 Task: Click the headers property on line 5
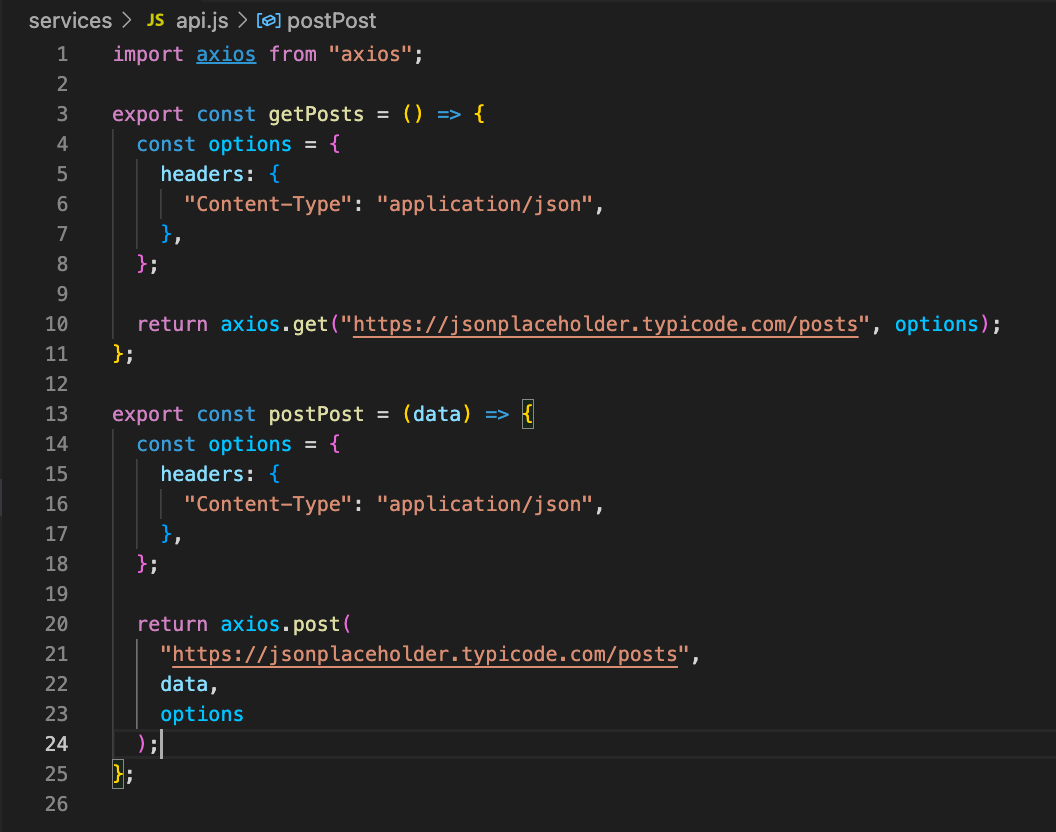[x=203, y=174]
